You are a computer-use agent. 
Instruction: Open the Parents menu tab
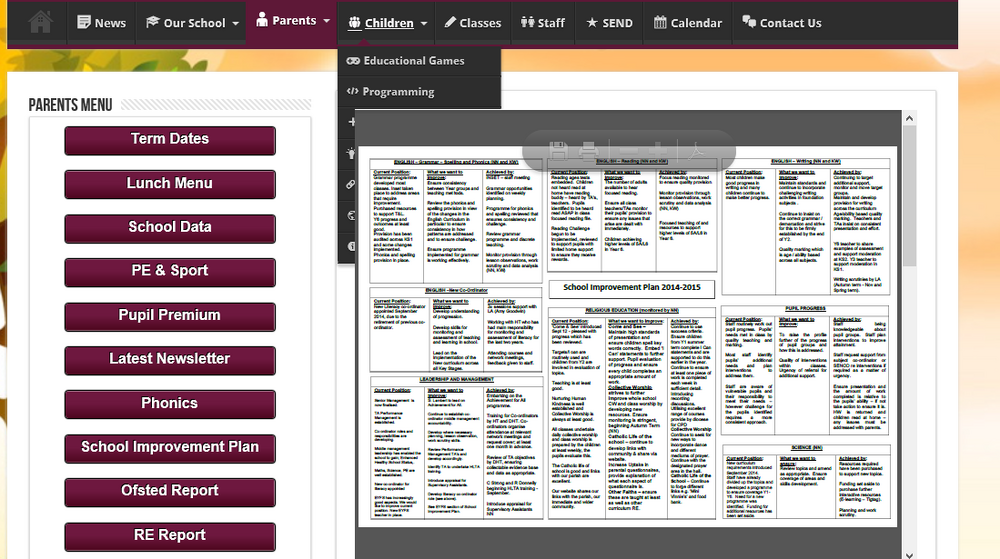pyautogui.click(x=293, y=20)
